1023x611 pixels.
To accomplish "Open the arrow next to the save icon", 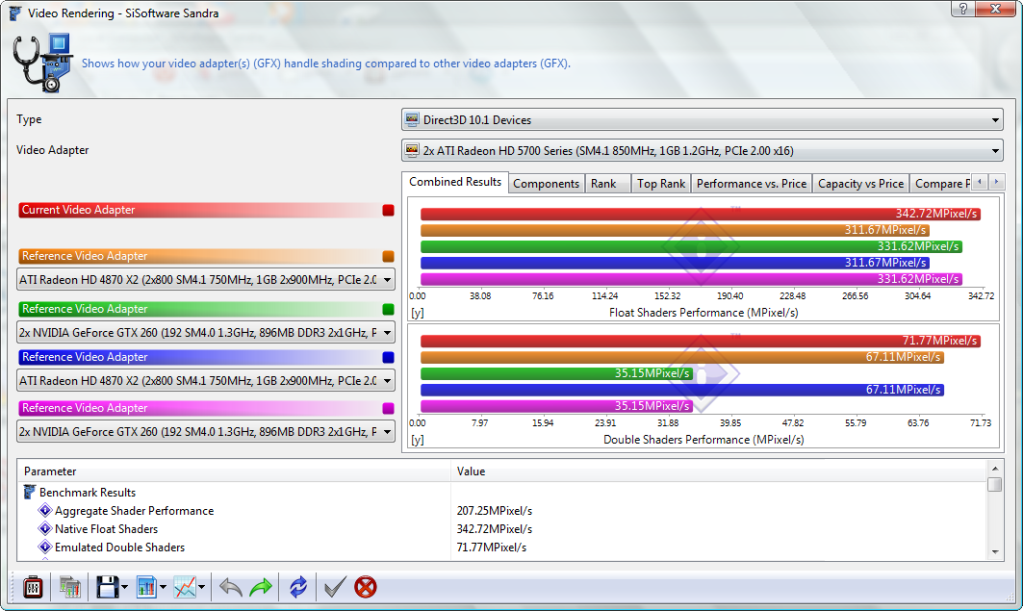I will pos(124,587).
